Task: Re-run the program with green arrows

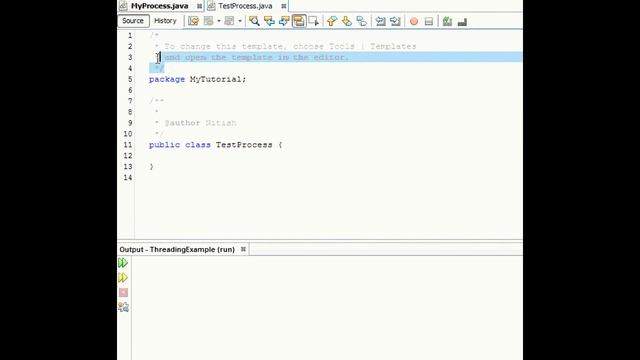Action: coord(123,263)
